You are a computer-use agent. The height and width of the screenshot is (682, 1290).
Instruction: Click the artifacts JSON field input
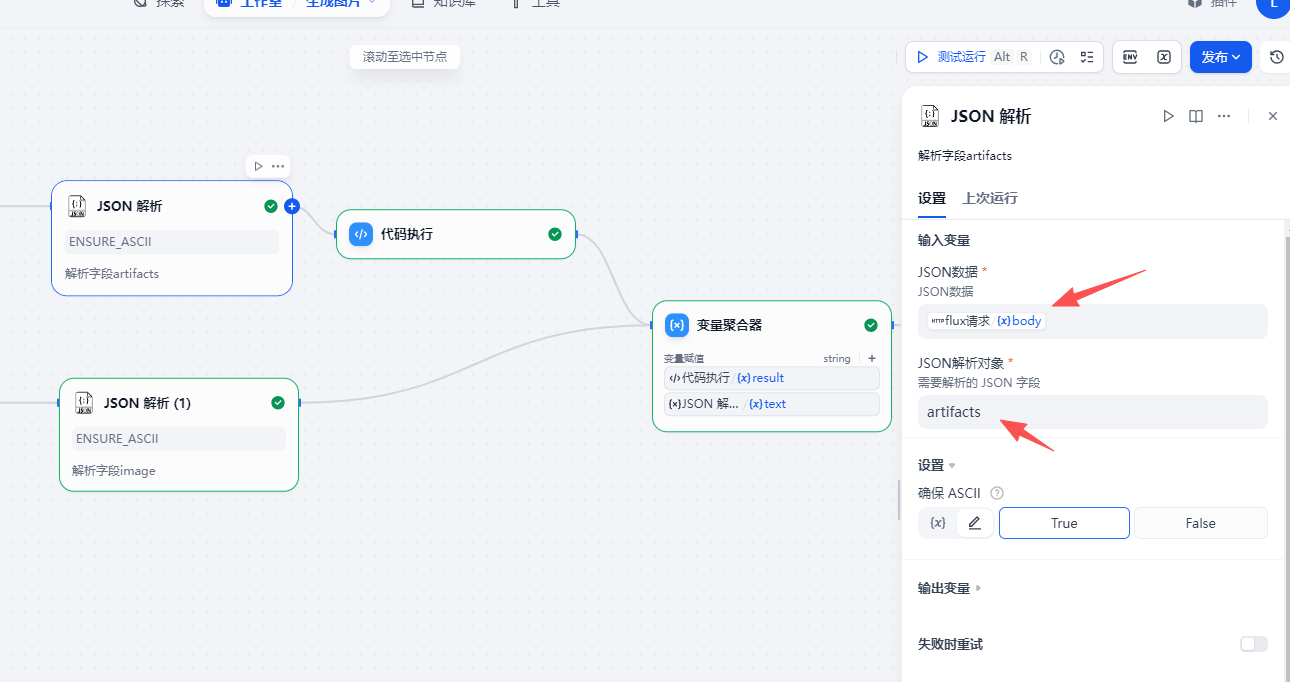coord(1093,412)
